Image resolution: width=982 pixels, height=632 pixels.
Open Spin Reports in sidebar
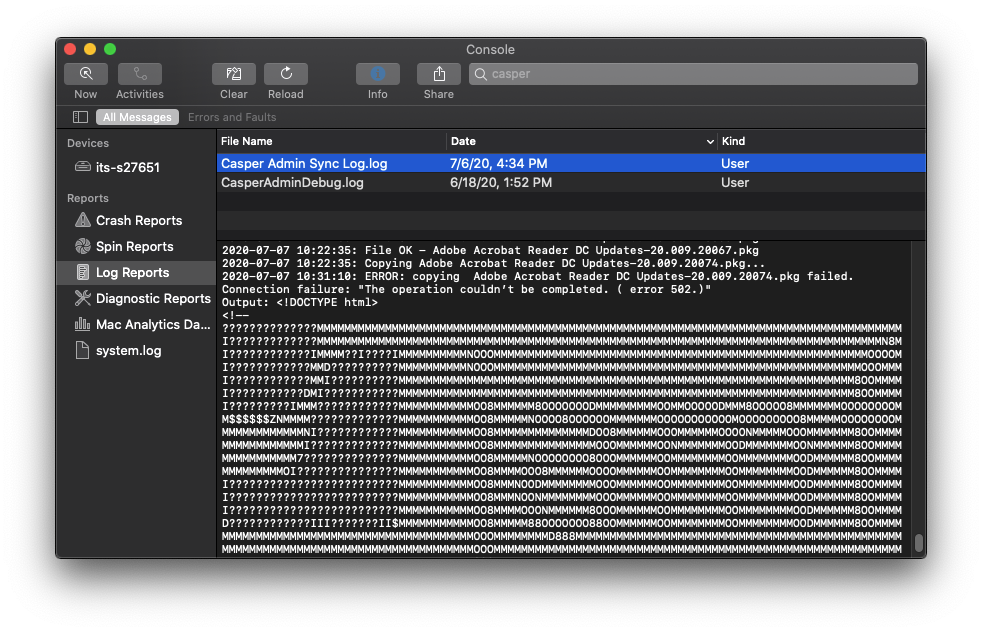coord(137,247)
